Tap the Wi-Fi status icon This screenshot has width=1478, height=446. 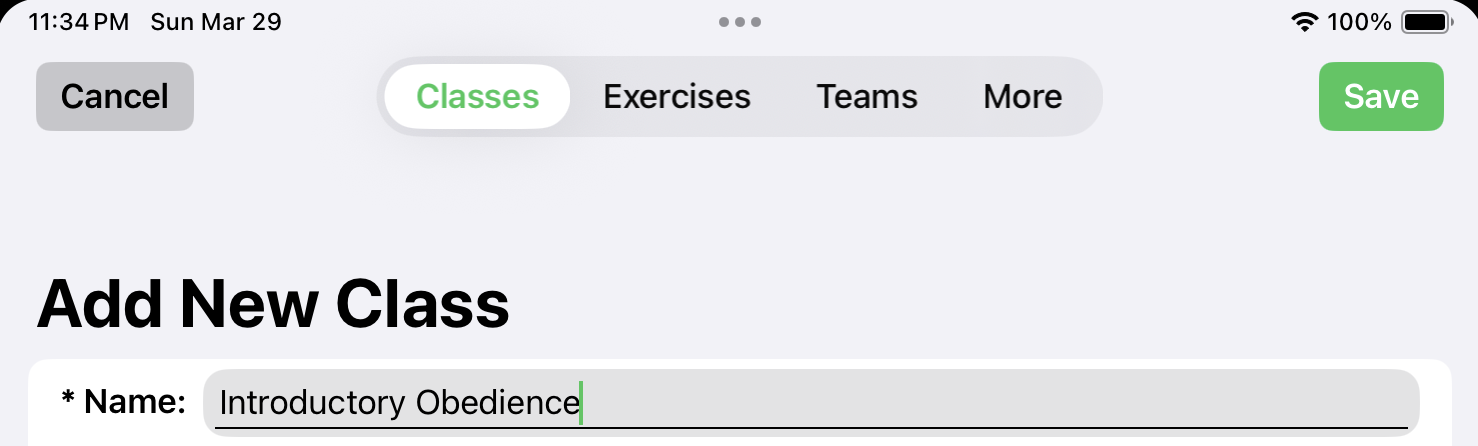[x=1305, y=22]
